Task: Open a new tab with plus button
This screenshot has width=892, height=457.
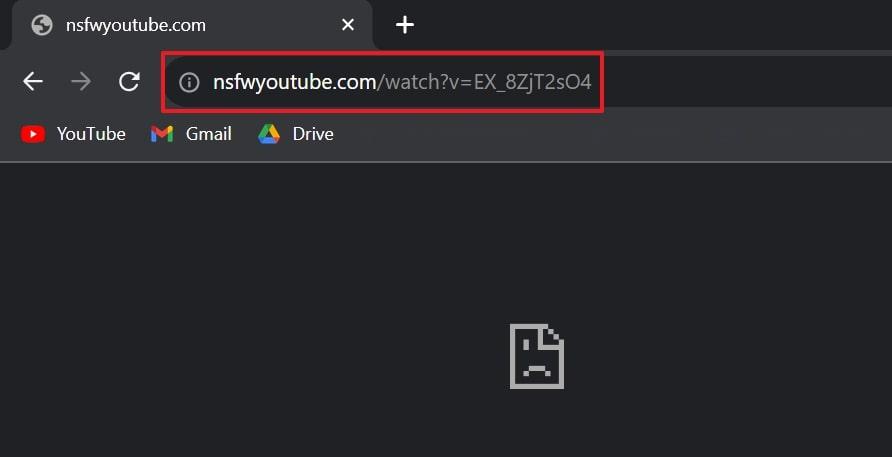Action: [404, 24]
